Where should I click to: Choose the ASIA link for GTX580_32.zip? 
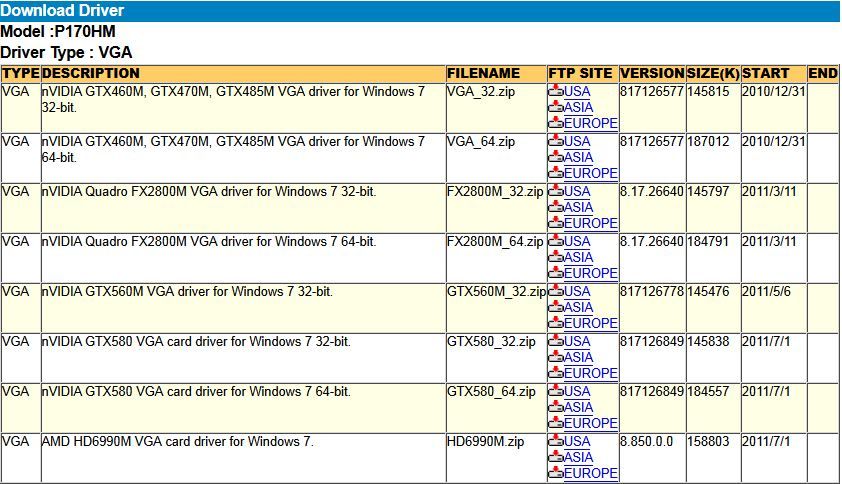578,357
